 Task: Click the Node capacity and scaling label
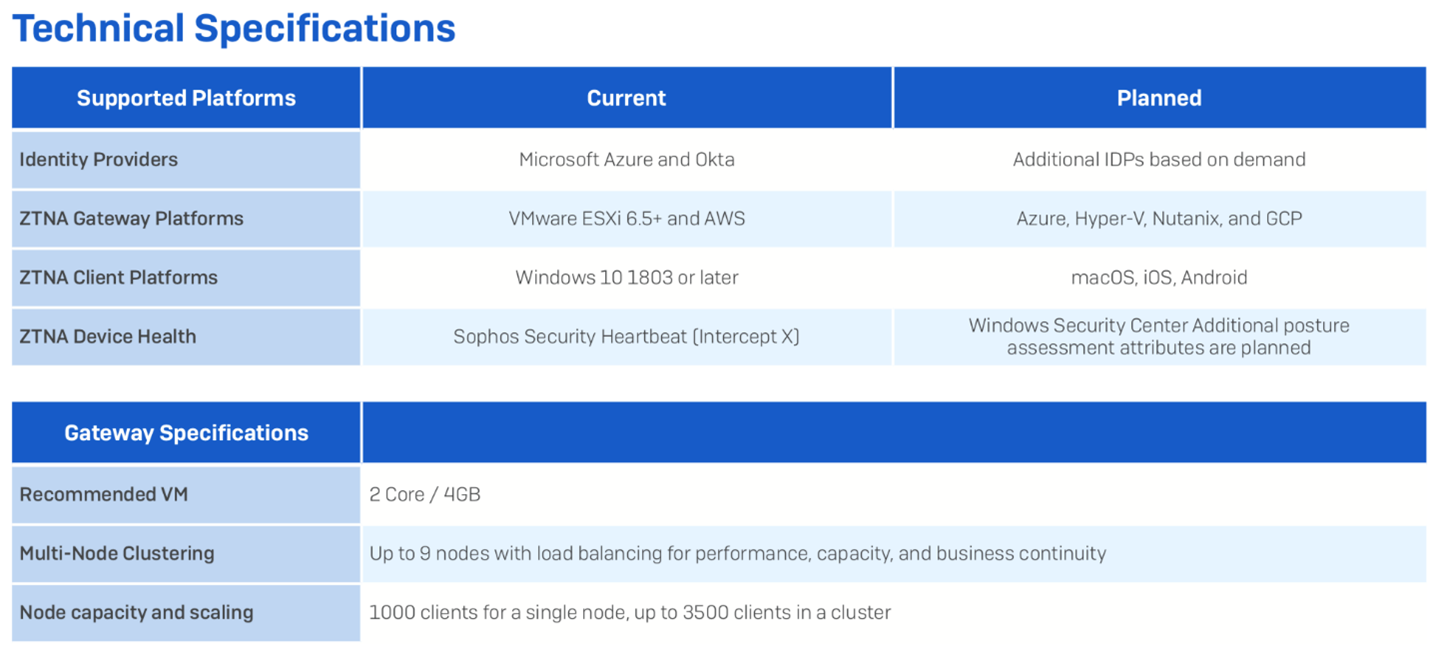click(136, 612)
